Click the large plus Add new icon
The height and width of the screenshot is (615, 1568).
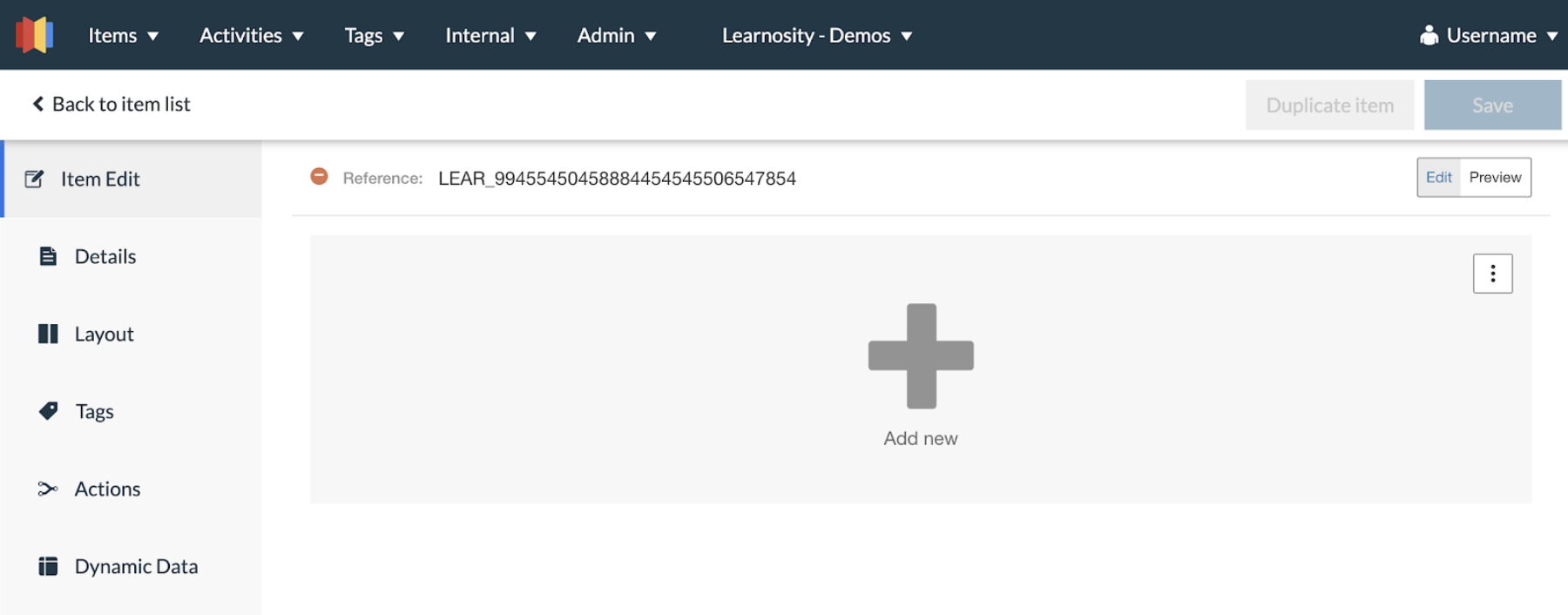coord(921,356)
